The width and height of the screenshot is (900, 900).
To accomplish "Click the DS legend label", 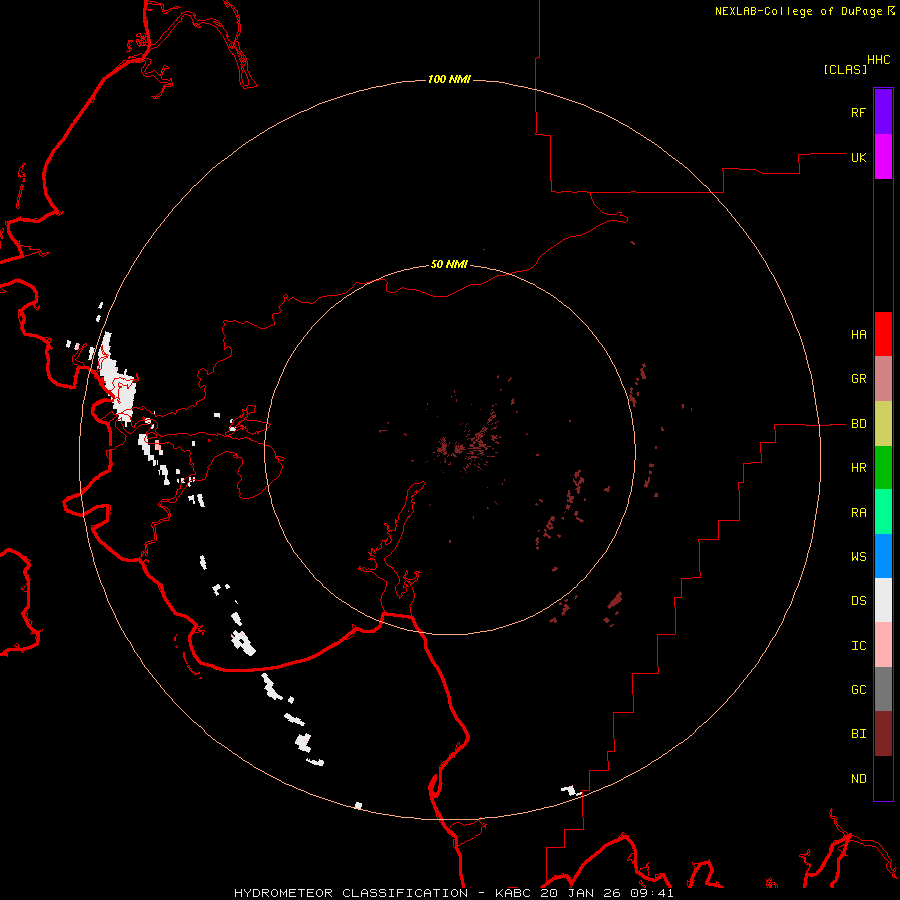I will 858,601.
